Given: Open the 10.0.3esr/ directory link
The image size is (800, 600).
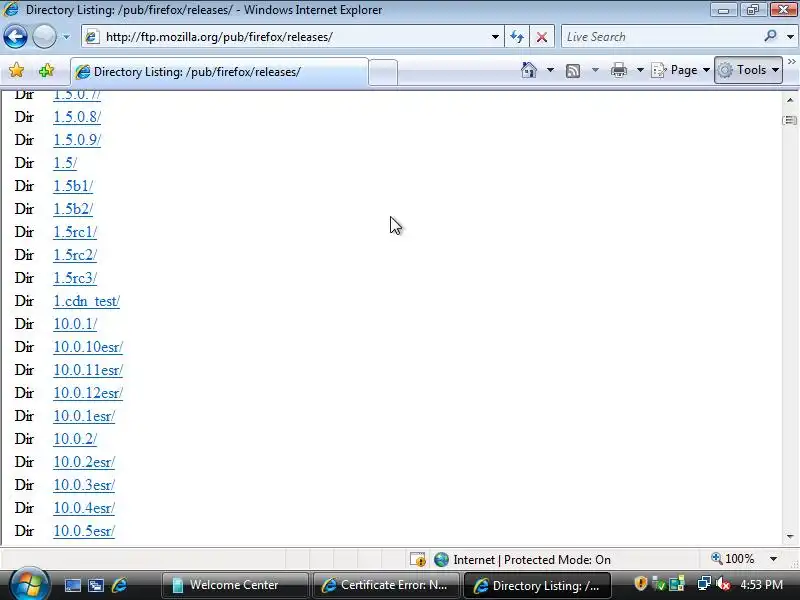Looking at the screenshot, I should [84, 485].
